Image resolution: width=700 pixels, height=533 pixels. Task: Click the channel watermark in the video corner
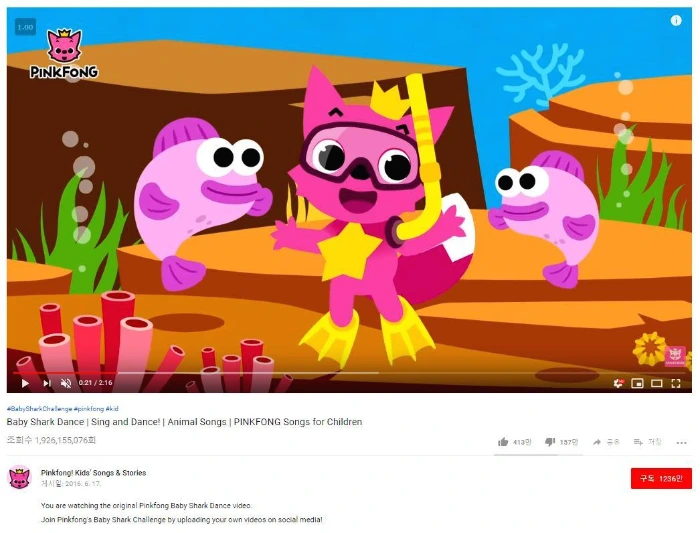675,356
